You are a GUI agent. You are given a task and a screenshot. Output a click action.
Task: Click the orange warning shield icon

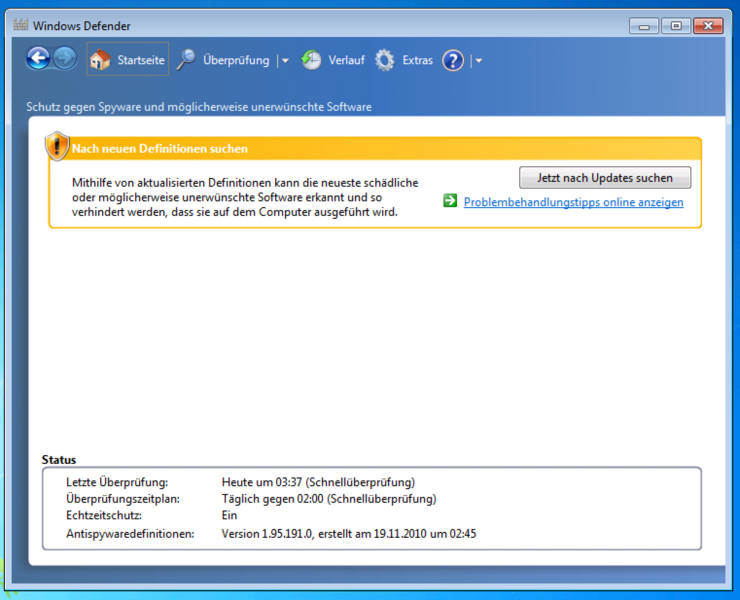(x=58, y=147)
